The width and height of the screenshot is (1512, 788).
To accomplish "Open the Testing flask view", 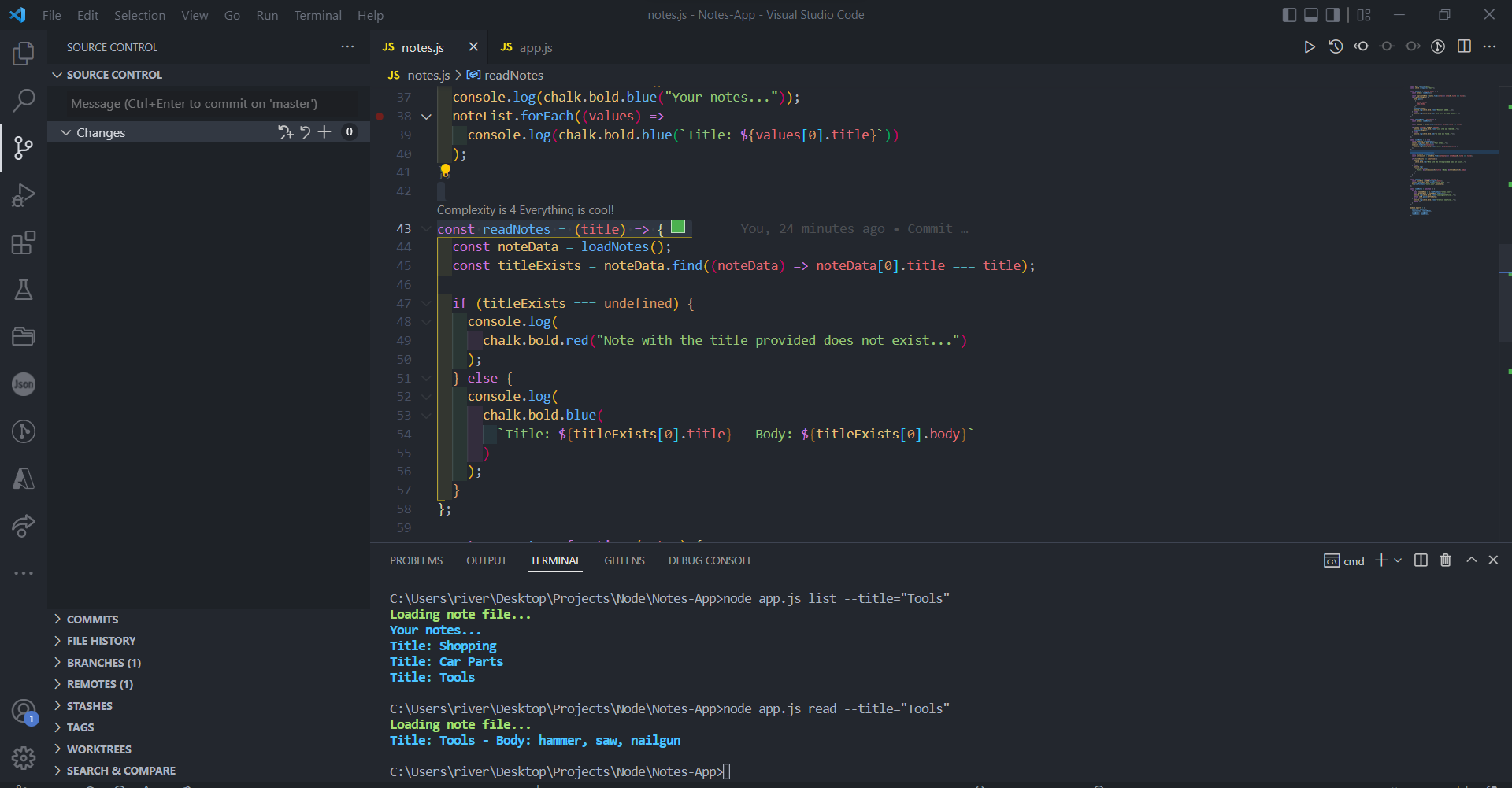I will (24, 290).
